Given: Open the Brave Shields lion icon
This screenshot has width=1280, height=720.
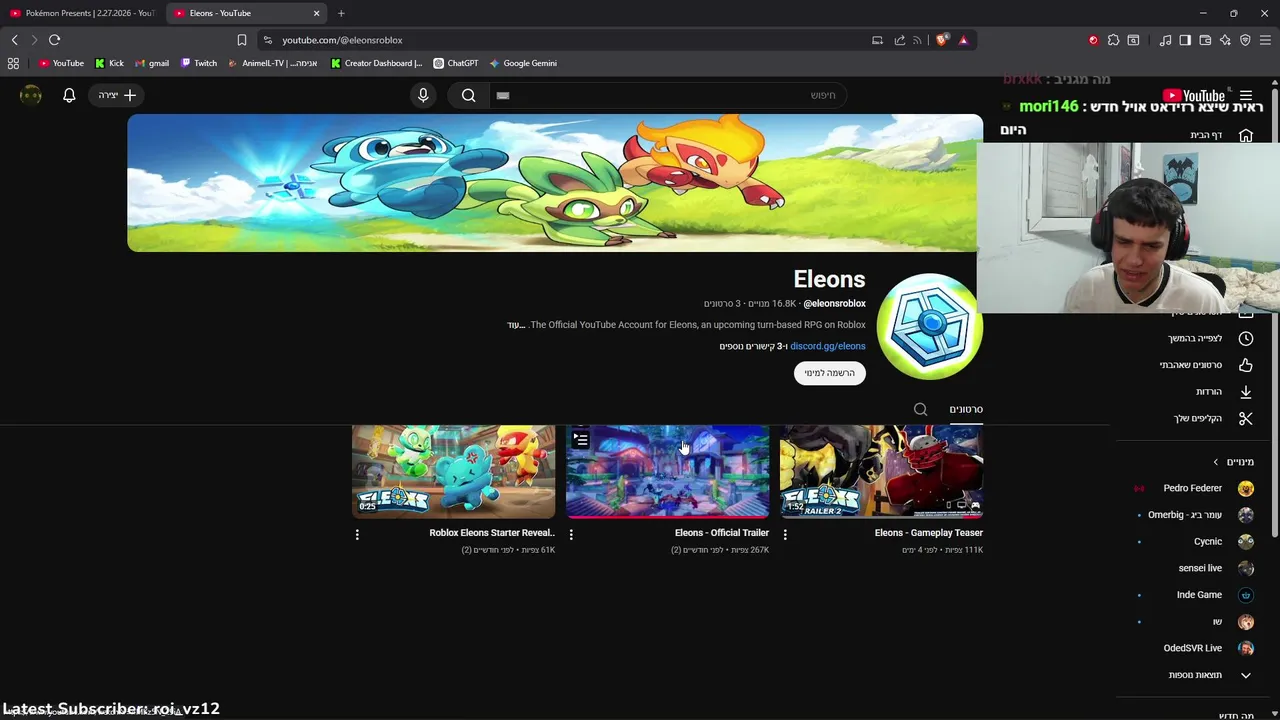Looking at the screenshot, I should (x=942, y=40).
